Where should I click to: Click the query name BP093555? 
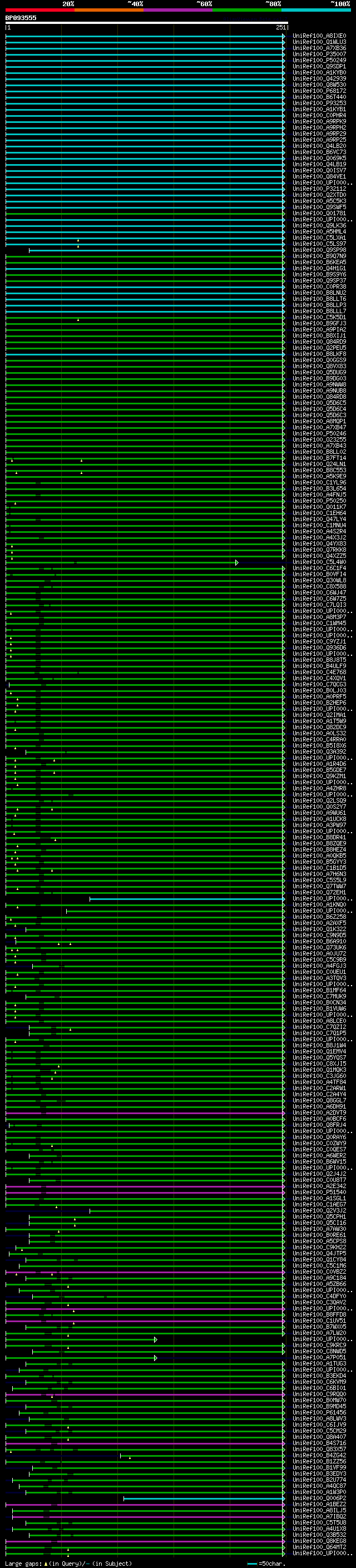click(x=21, y=18)
